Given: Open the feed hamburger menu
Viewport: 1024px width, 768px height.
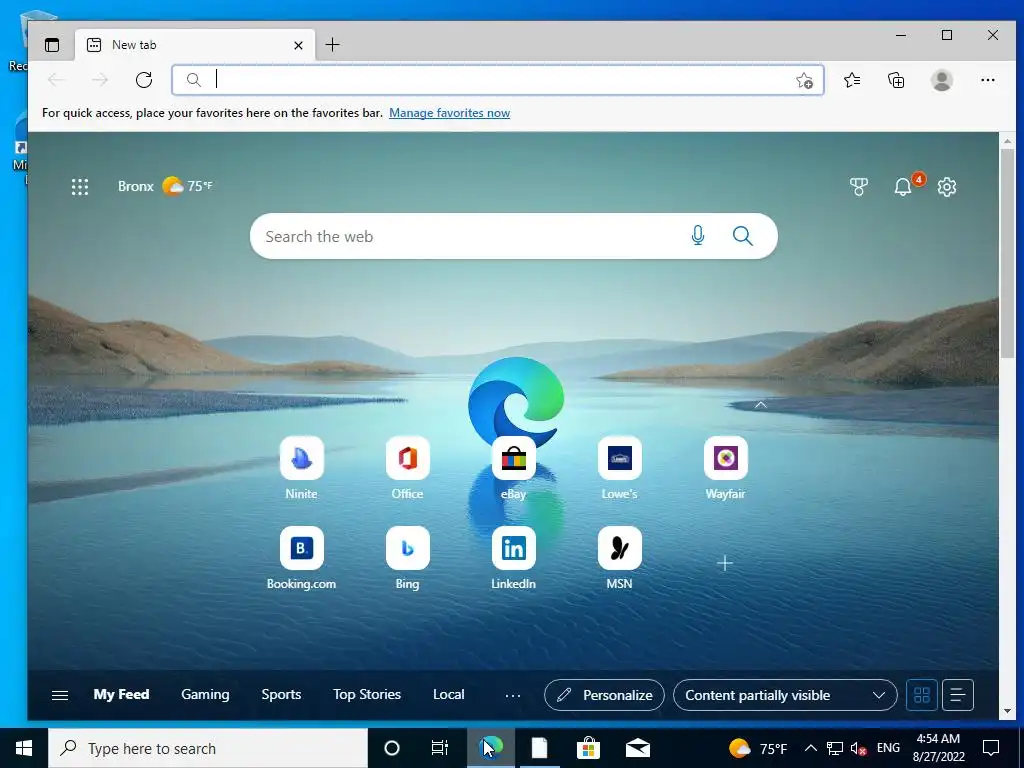Looking at the screenshot, I should click(59, 695).
